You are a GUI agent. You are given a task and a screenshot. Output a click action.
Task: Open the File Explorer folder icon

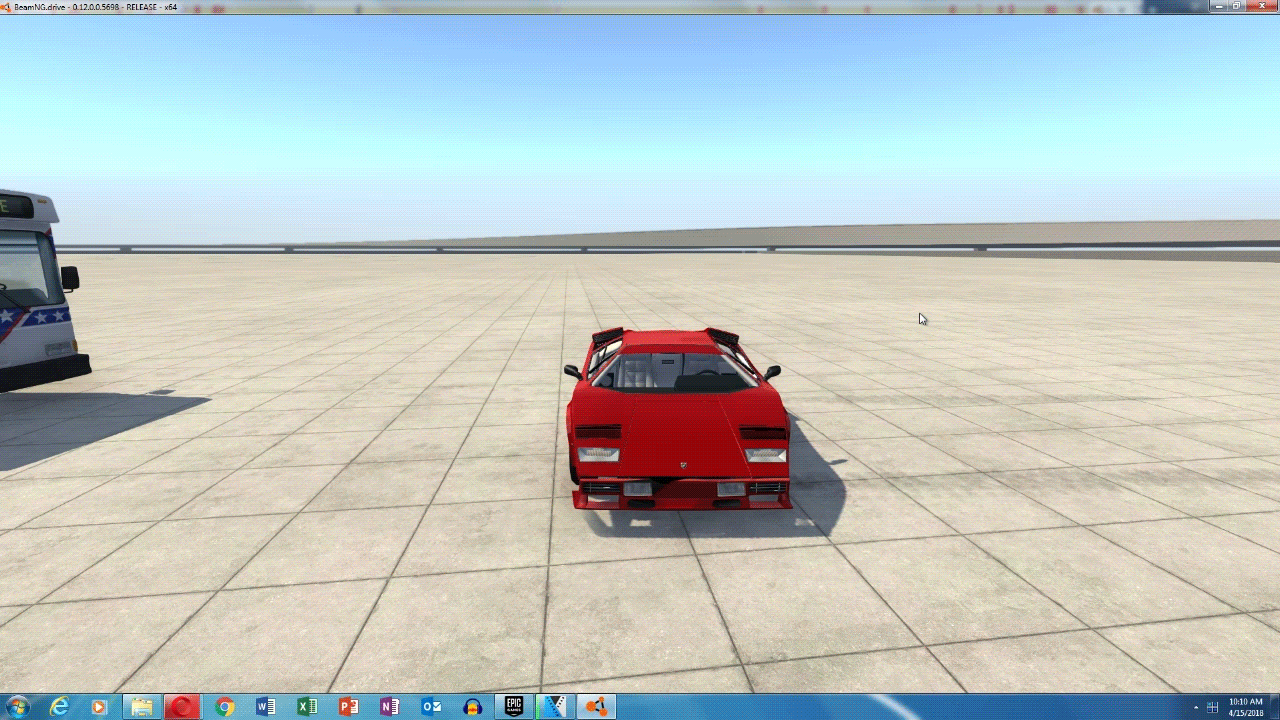tap(142, 707)
